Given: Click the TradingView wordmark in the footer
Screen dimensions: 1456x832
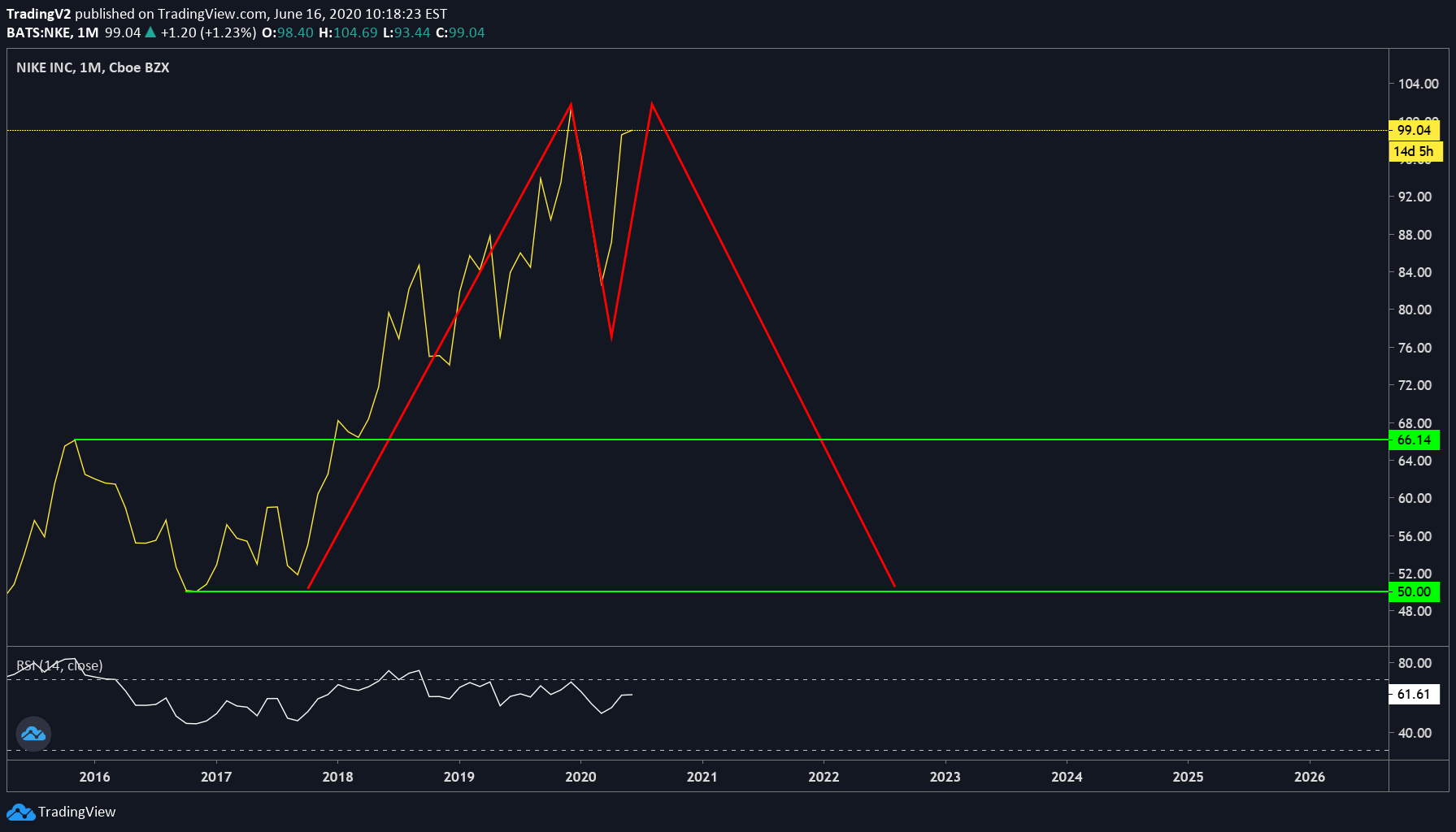Looking at the screenshot, I should click(76, 812).
